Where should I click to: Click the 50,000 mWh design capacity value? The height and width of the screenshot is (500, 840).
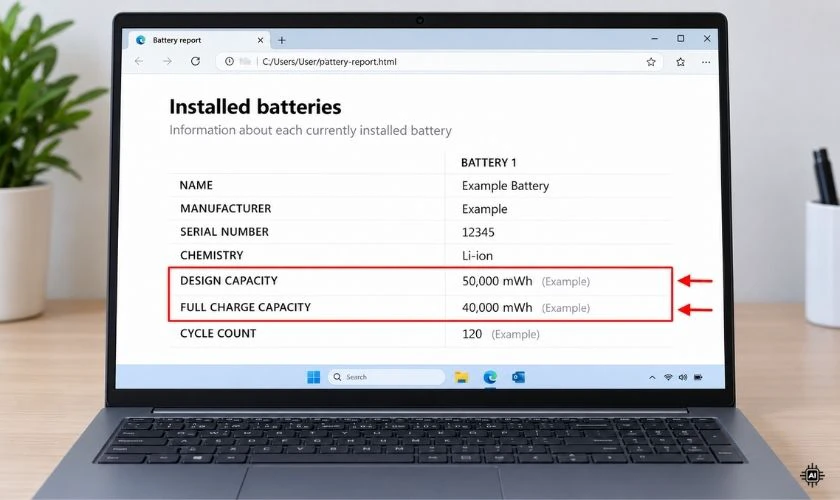(x=497, y=281)
